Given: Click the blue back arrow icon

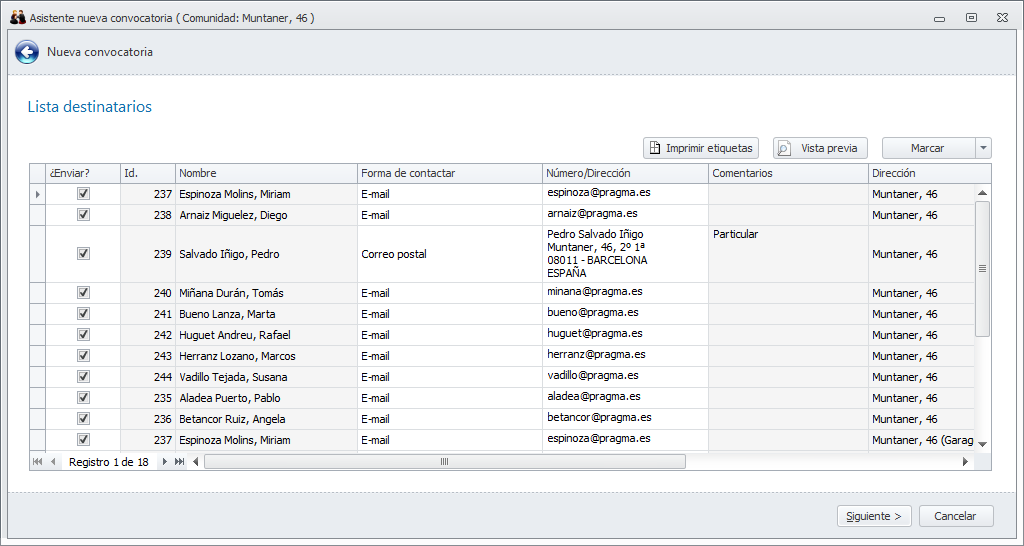Looking at the screenshot, I should click(x=27, y=52).
